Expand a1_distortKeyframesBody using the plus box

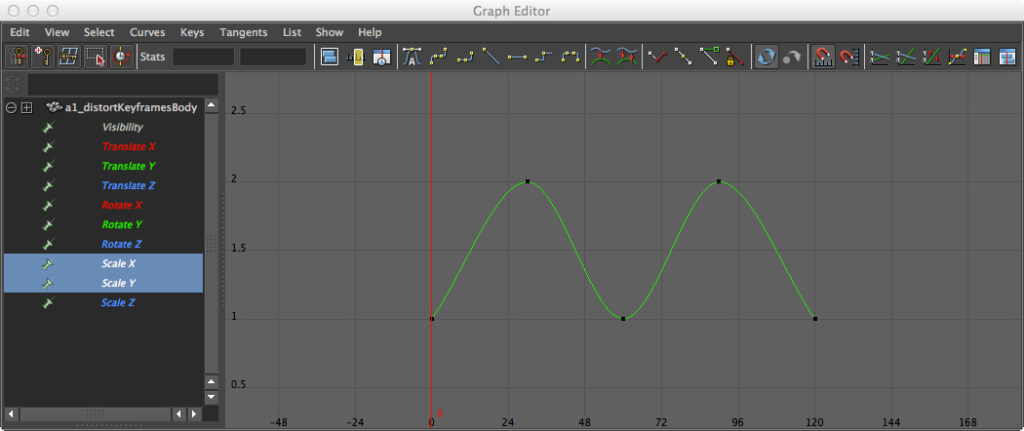click(x=27, y=107)
